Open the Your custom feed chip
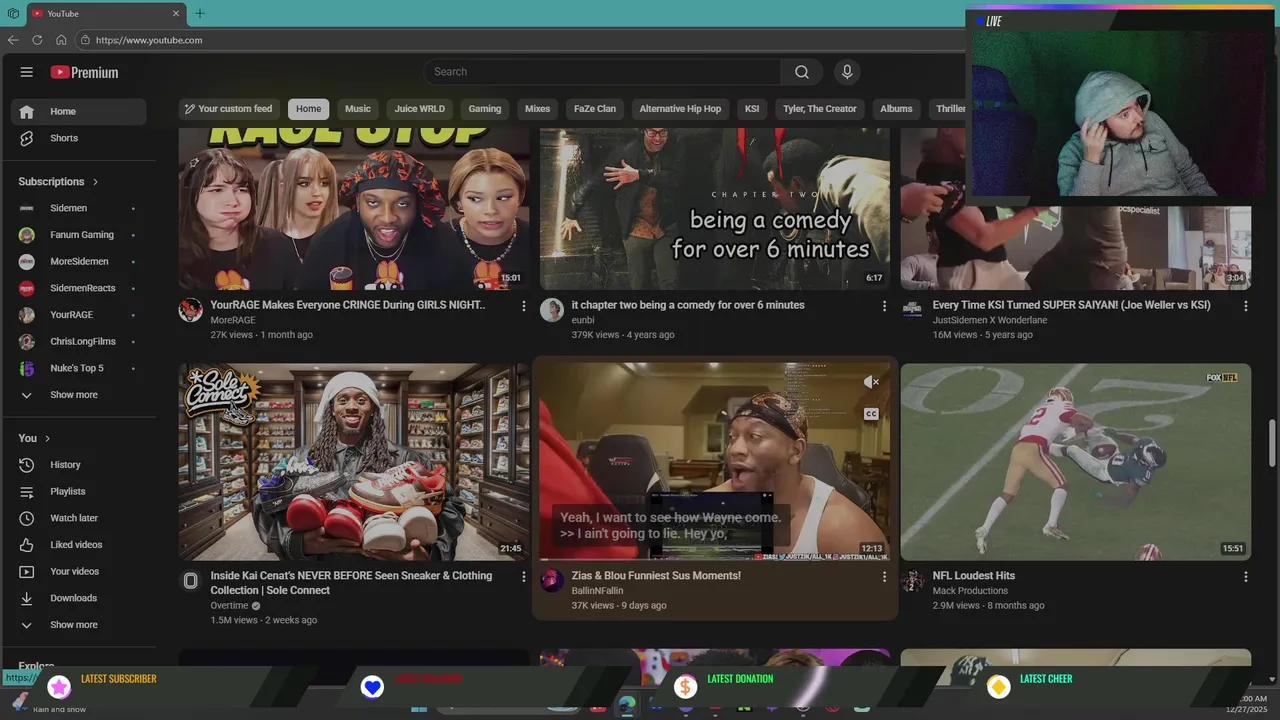1280x720 pixels. point(229,109)
